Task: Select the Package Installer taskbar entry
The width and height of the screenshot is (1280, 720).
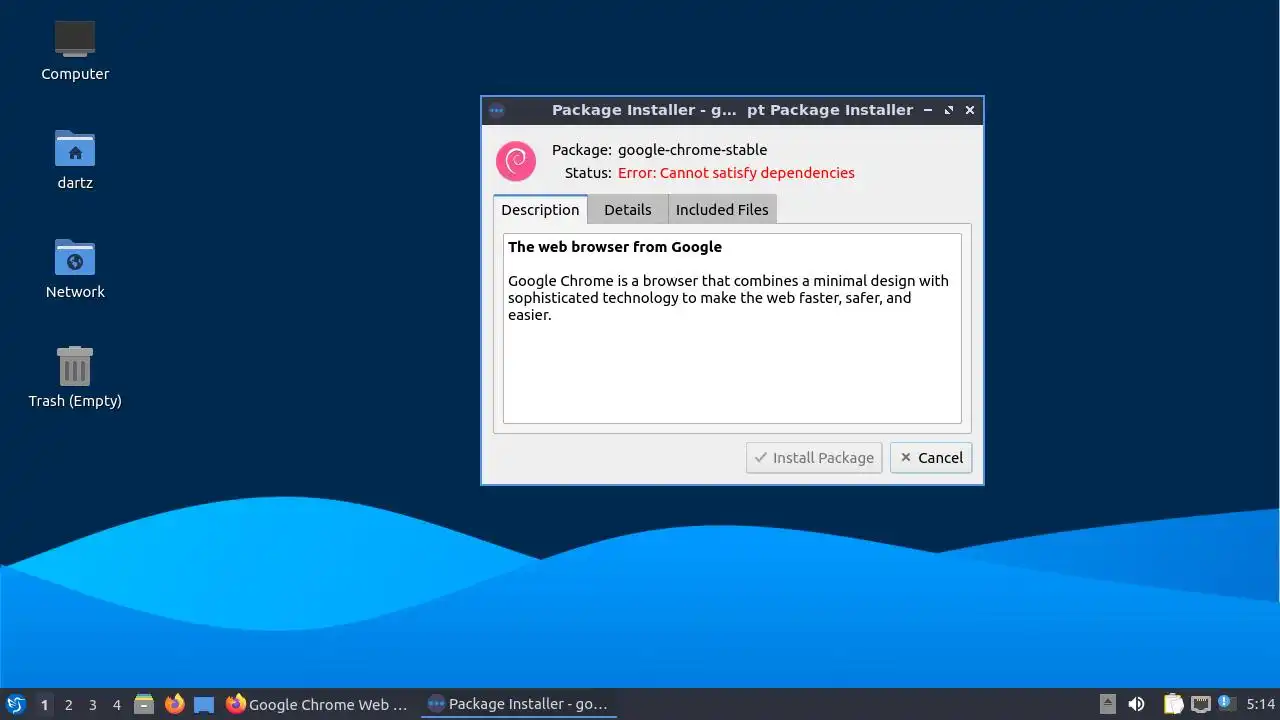Action: click(518, 704)
